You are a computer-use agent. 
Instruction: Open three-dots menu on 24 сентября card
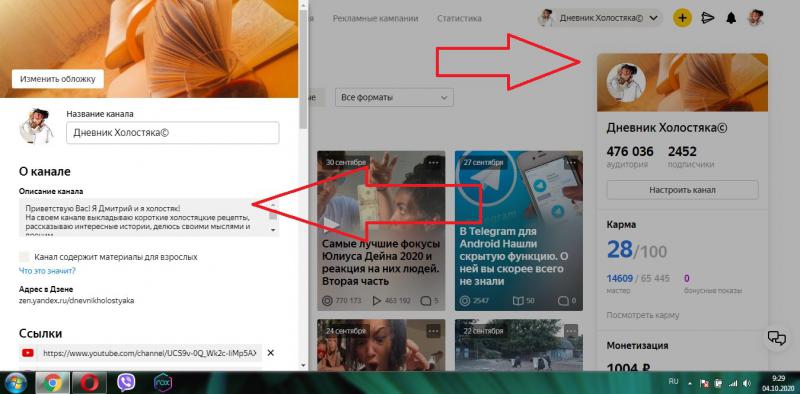coord(434,331)
